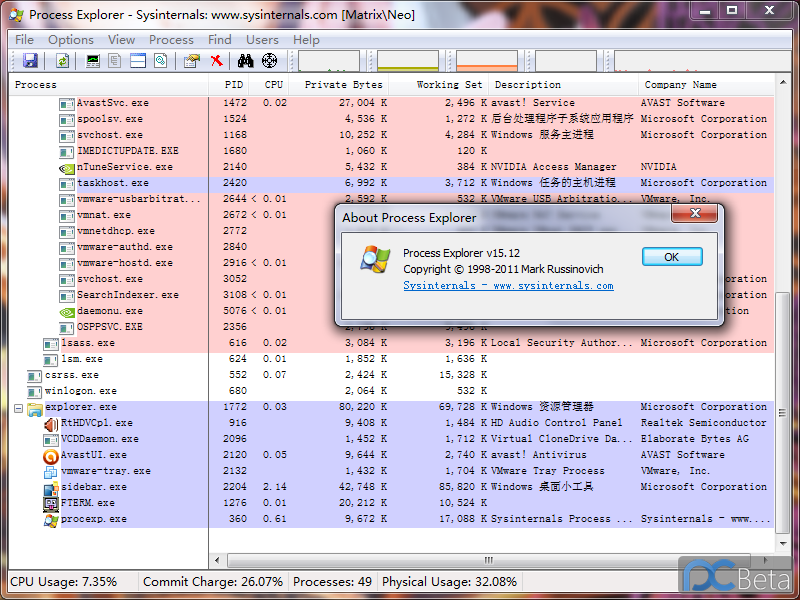Click the AvastUI.exe orange icon
Viewport: 800px width, 600px height.
tap(51, 456)
